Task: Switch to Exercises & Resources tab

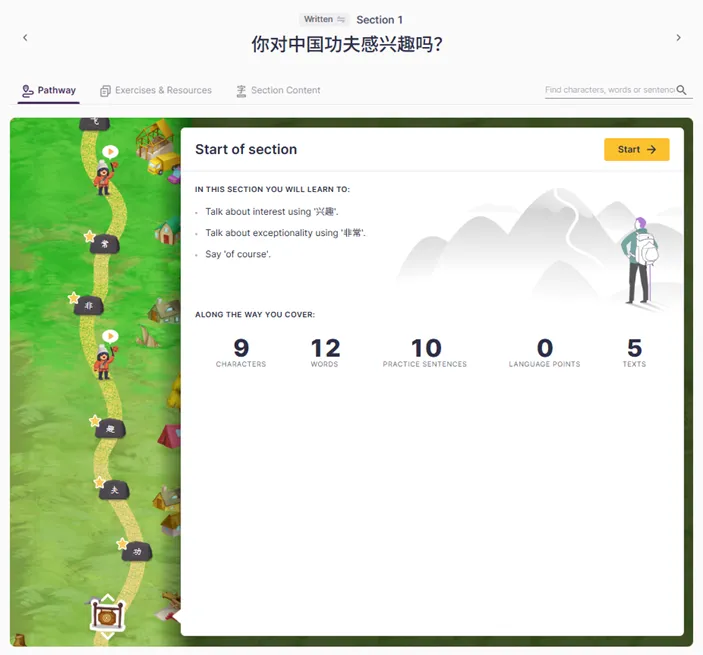Action: pos(156,91)
